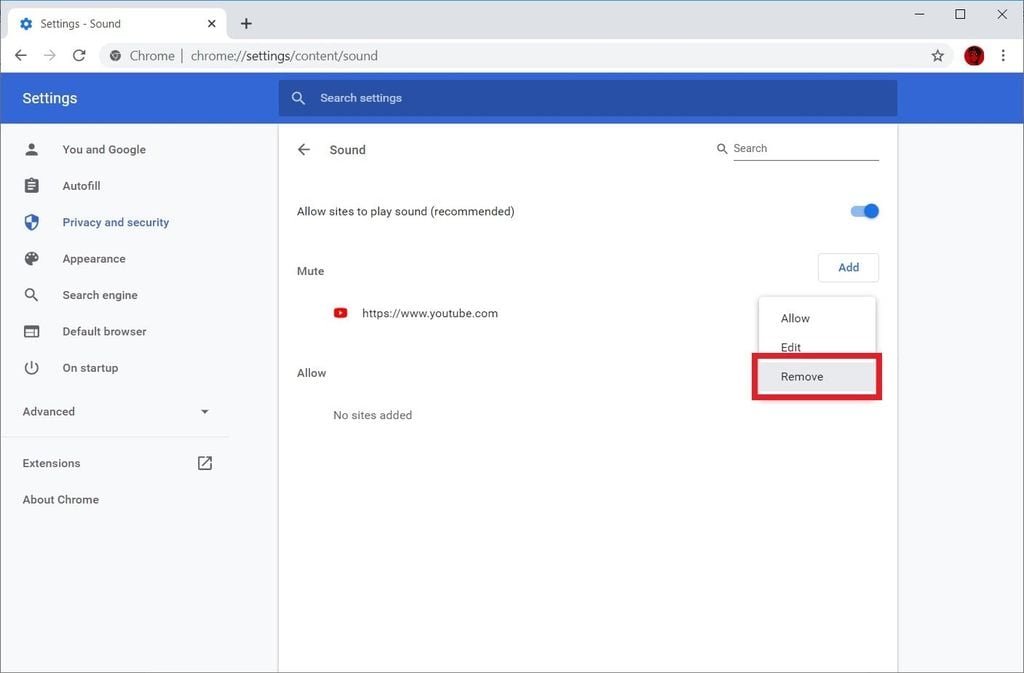Open Appearance settings
1024x673 pixels.
coord(93,258)
